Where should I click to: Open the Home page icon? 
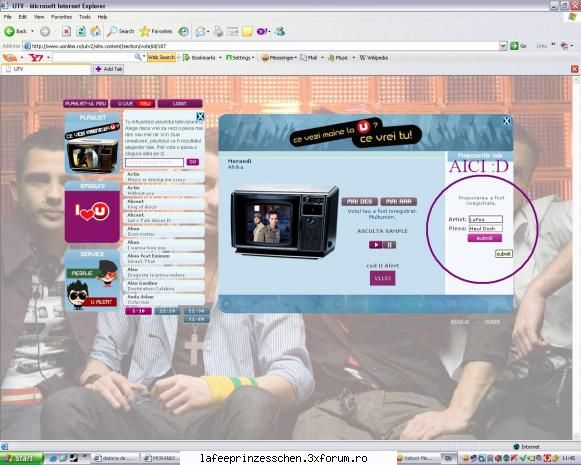click(96, 31)
